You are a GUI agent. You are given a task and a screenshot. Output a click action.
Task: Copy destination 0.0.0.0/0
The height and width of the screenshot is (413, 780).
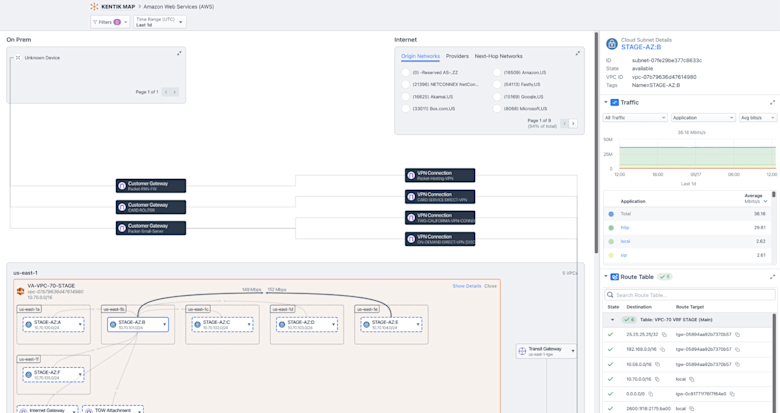click(x=650, y=394)
